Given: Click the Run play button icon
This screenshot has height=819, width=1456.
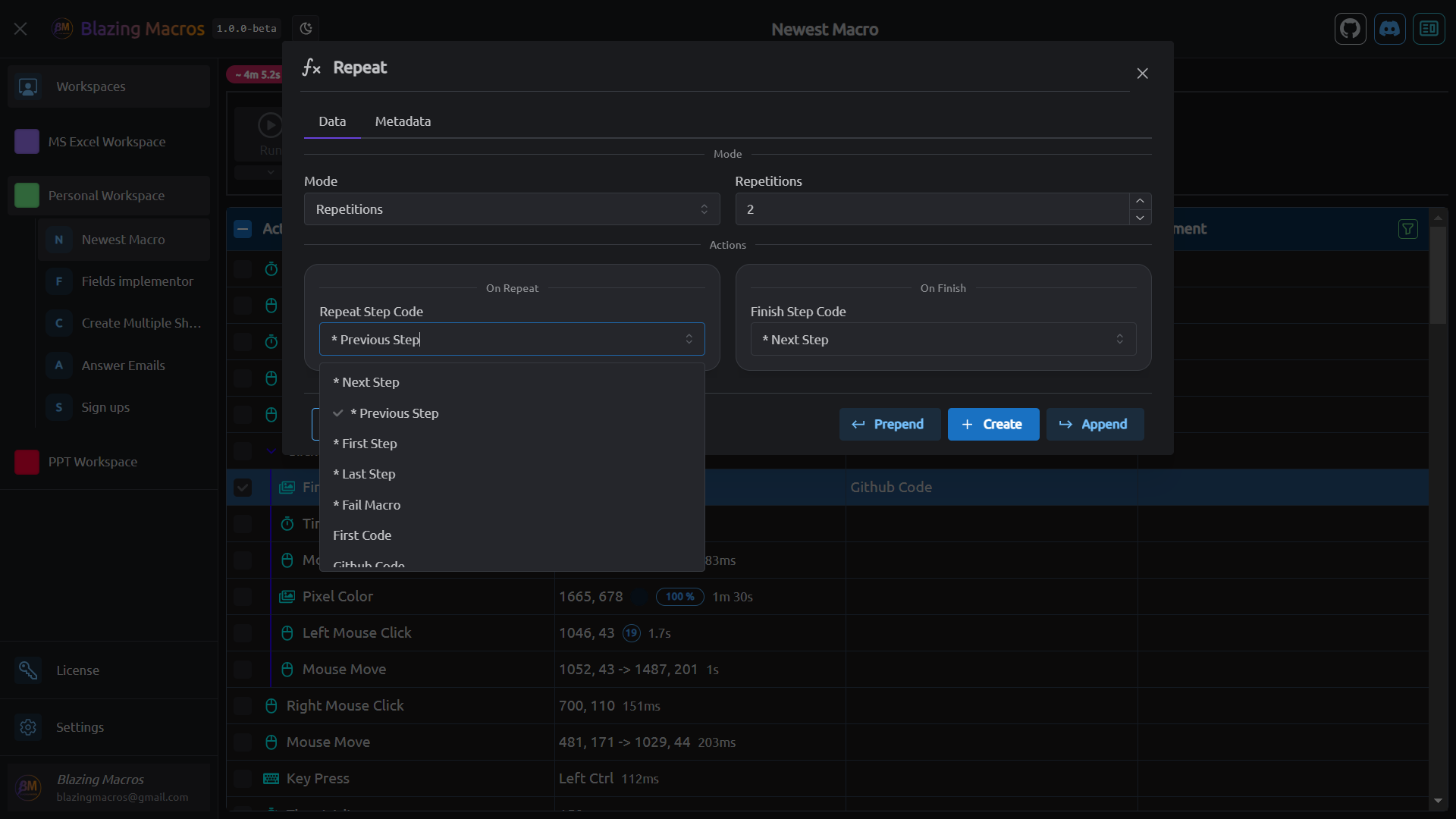Looking at the screenshot, I should [x=270, y=124].
